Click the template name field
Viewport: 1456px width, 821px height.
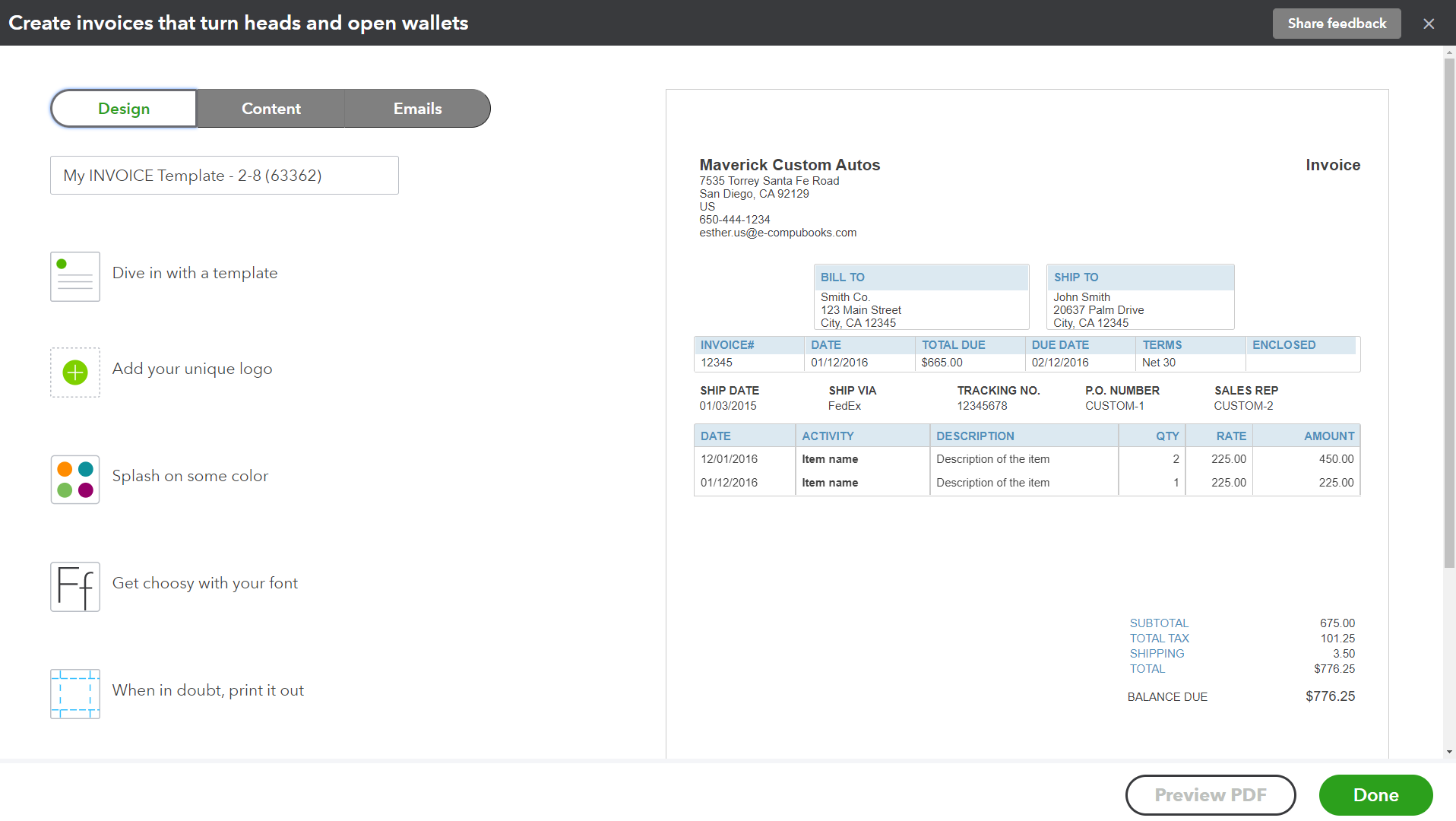point(224,175)
